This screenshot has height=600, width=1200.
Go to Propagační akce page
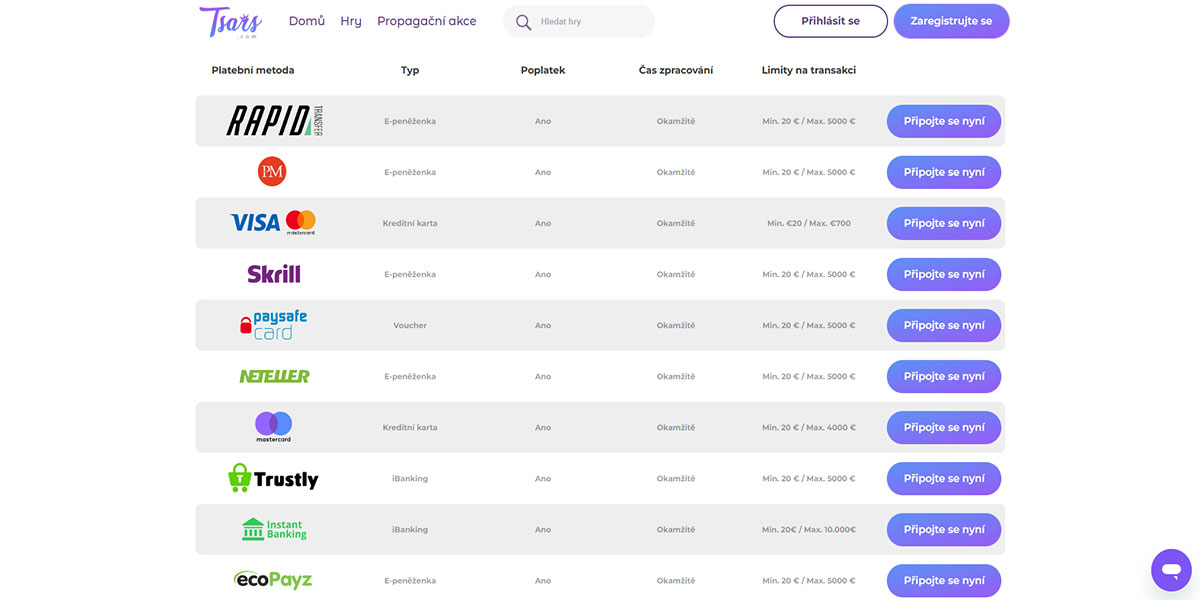(x=426, y=21)
